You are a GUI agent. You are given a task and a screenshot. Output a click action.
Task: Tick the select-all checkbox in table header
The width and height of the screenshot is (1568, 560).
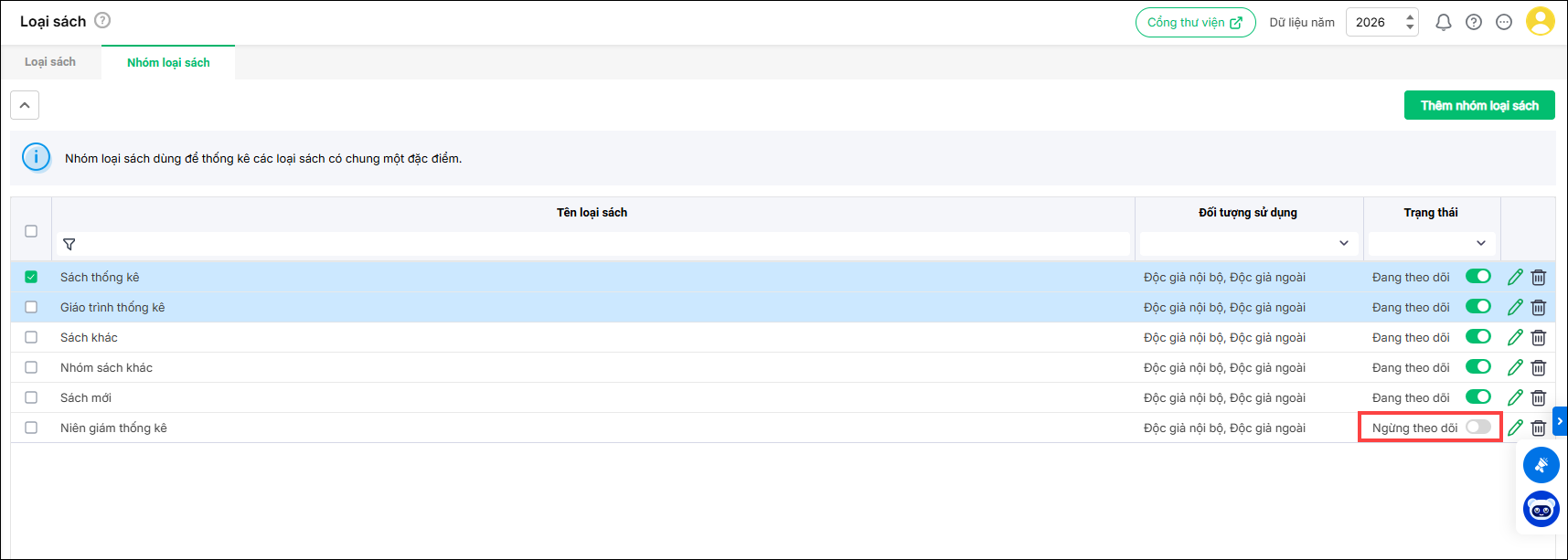click(x=31, y=231)
